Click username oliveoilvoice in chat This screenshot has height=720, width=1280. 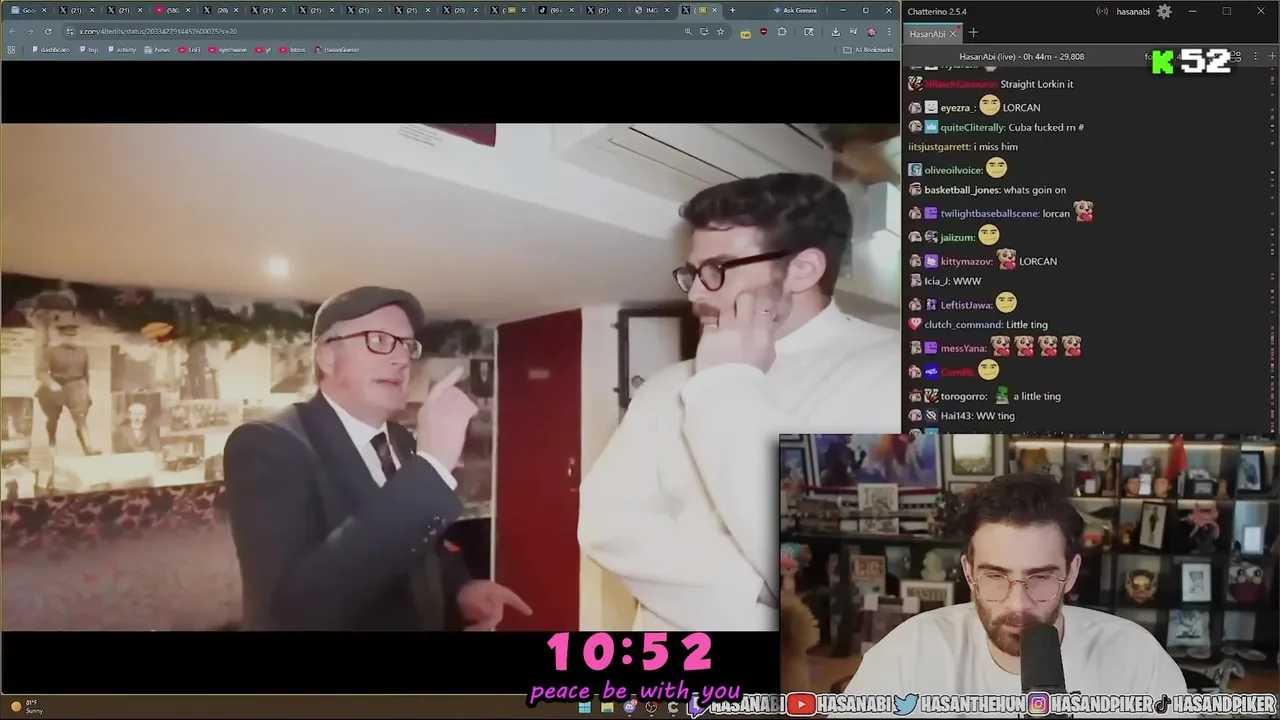coord(953,170)
